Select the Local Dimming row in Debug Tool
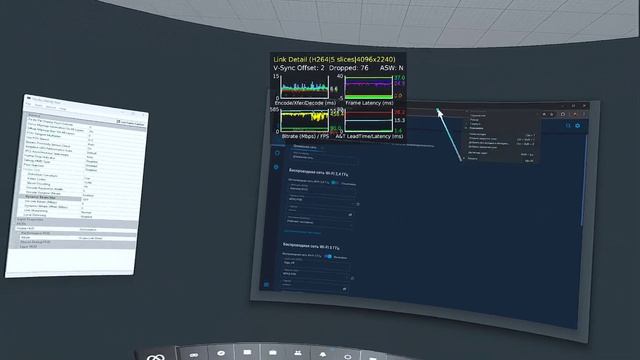This screenshot has width=640, height=360. click(78, 216)
